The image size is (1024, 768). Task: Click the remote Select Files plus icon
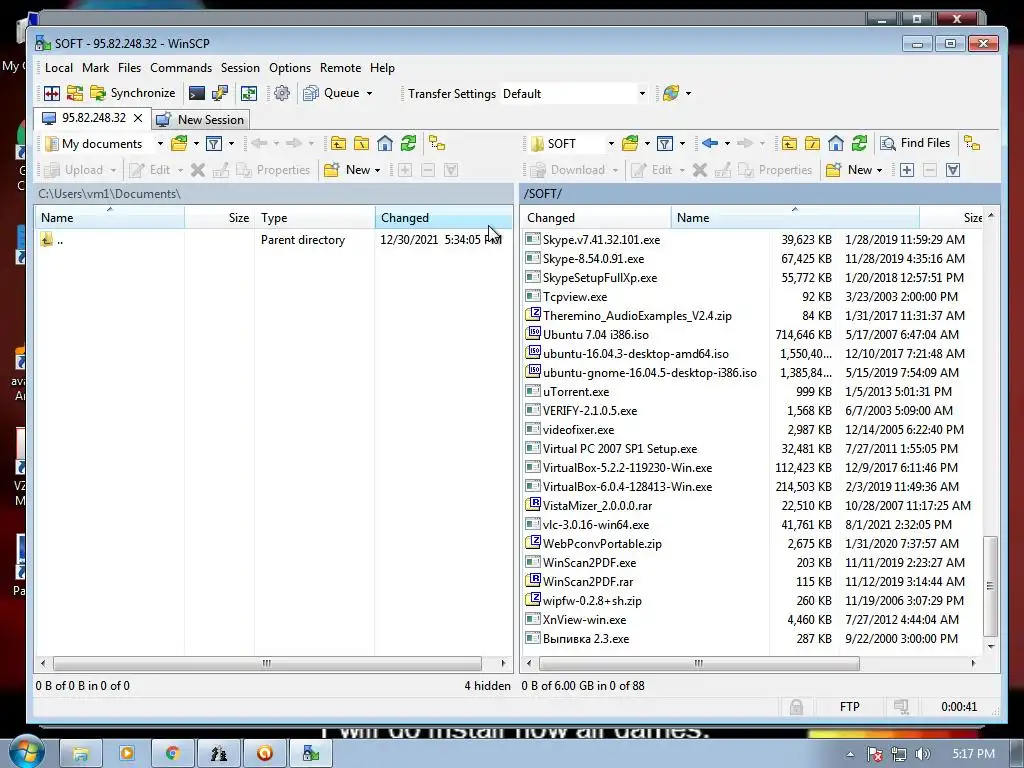906,170
